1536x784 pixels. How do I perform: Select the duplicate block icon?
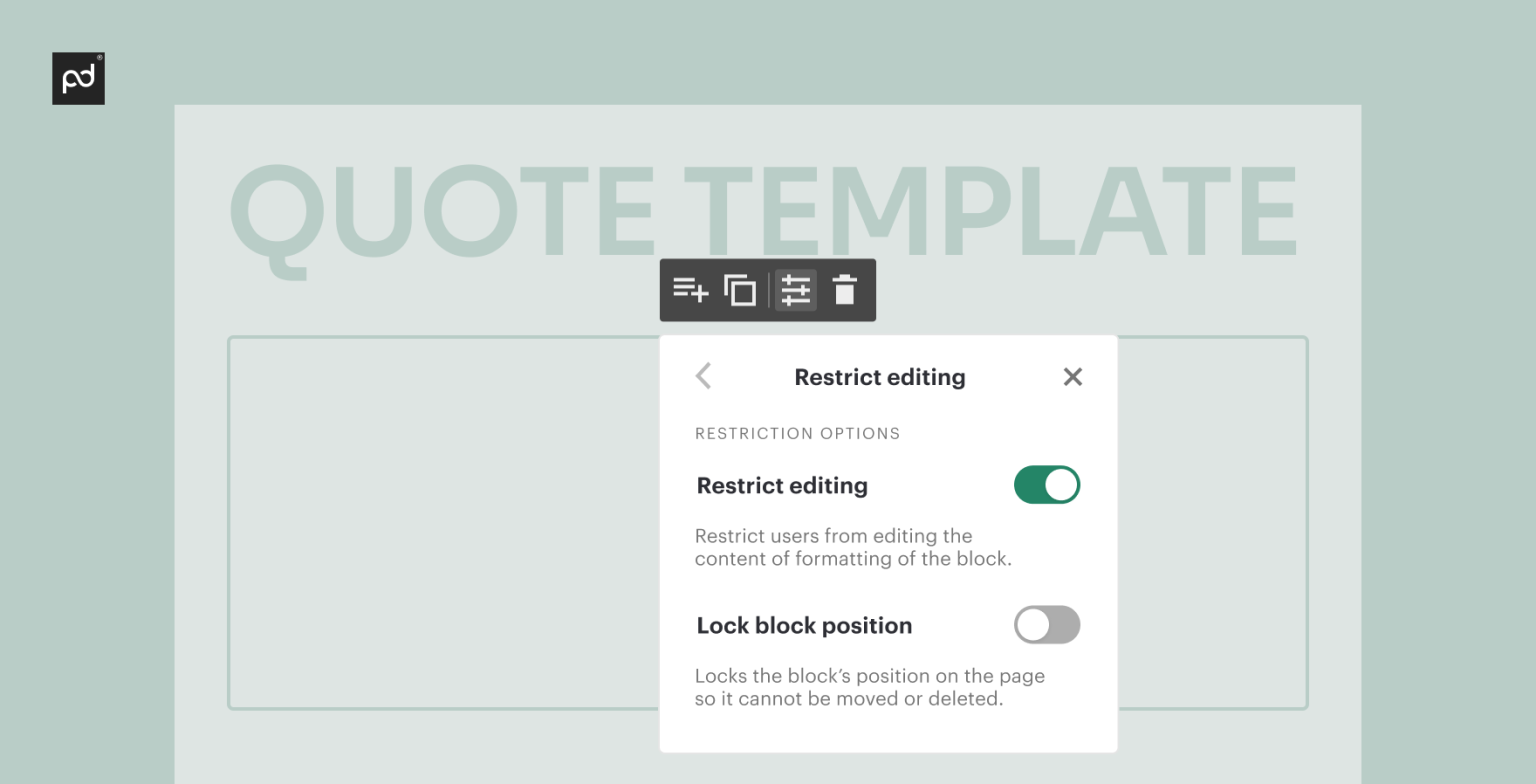click(740, 290)
